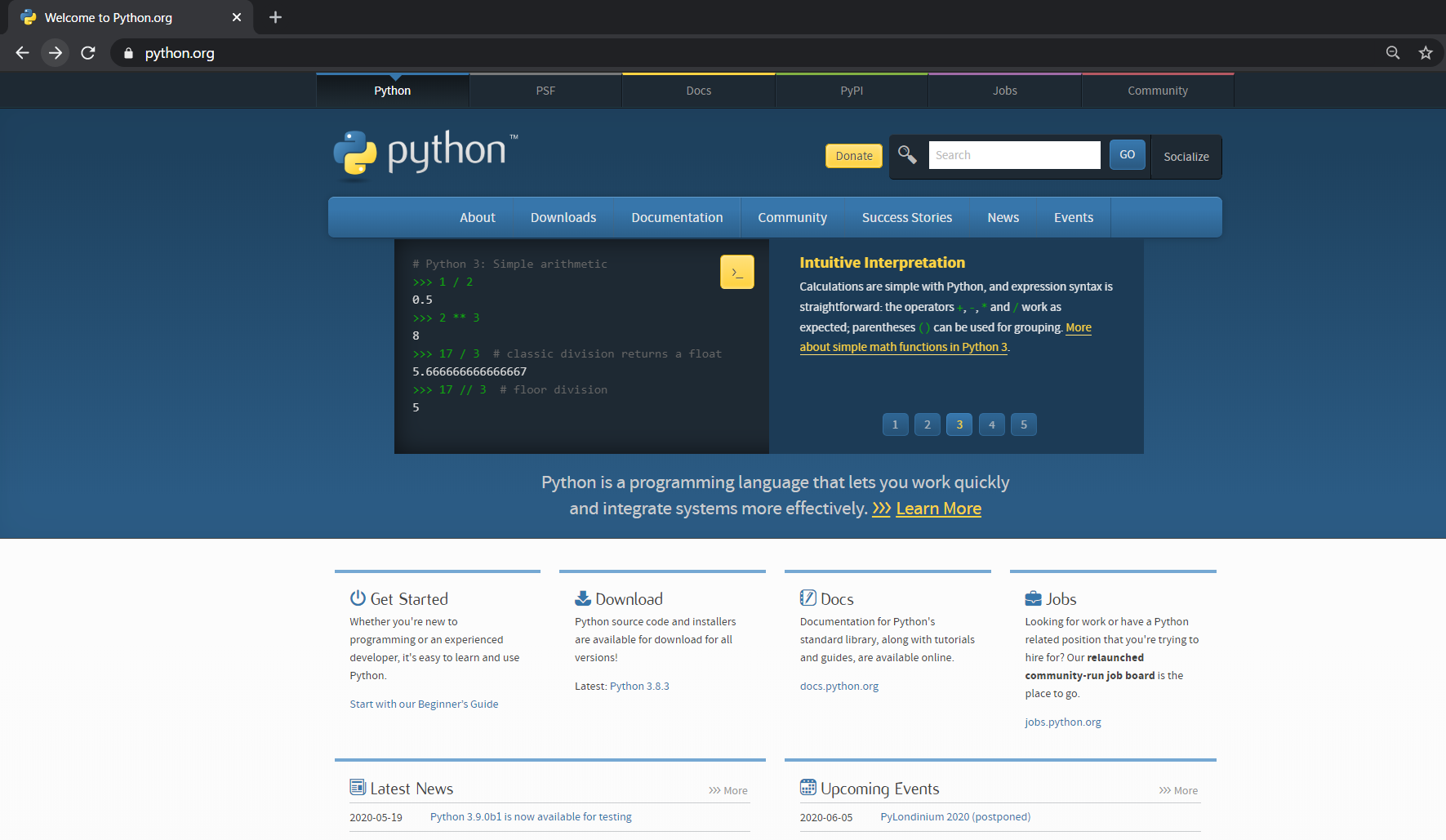This screenshot has width=1446, height=840.
Task: Click the newspaper icon beside Latest News
Action: (x=358, y=786)
